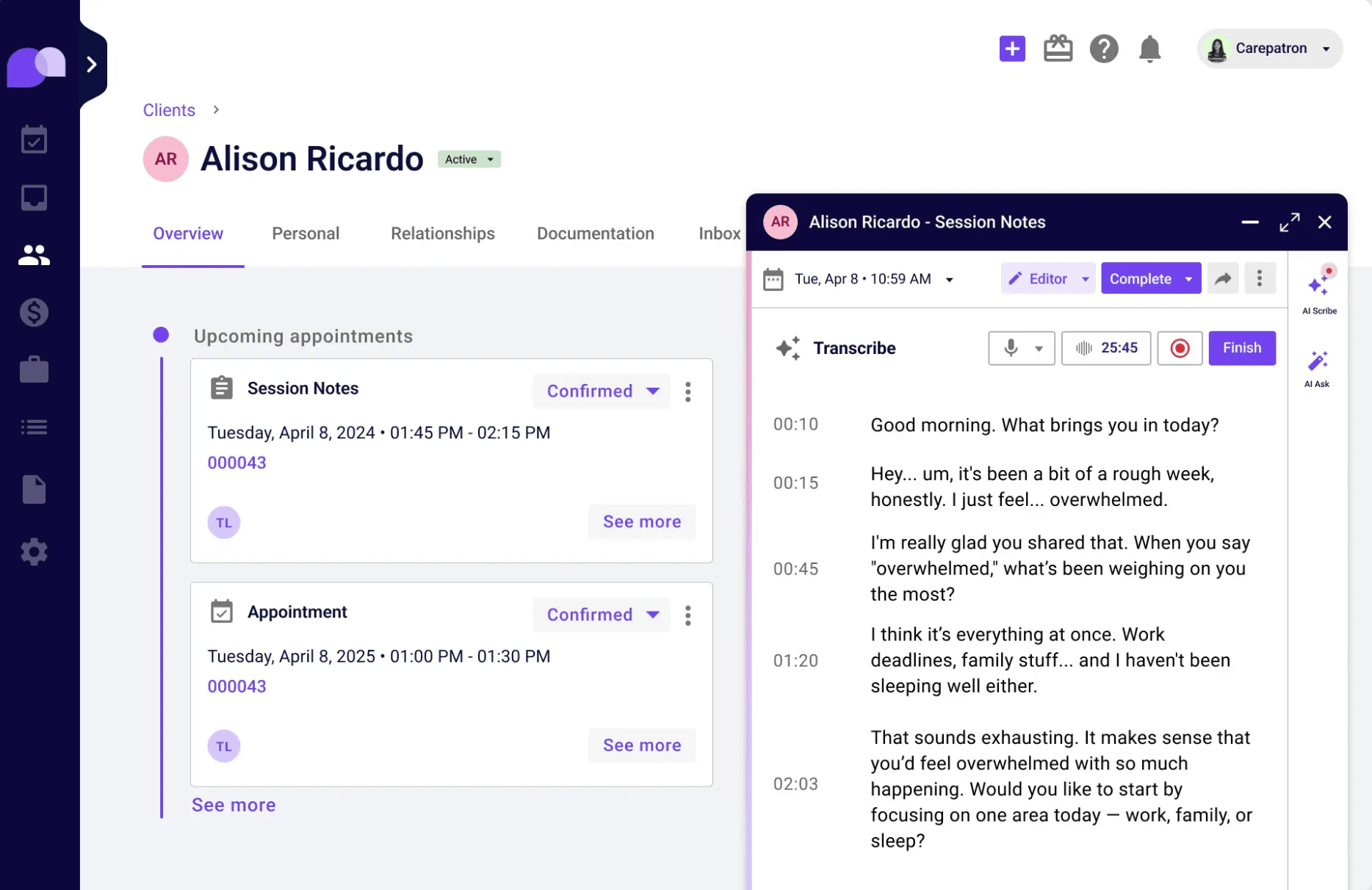Open the Relationships tab
Viewport: 1372px width, 890px height.
pos(441,234)
